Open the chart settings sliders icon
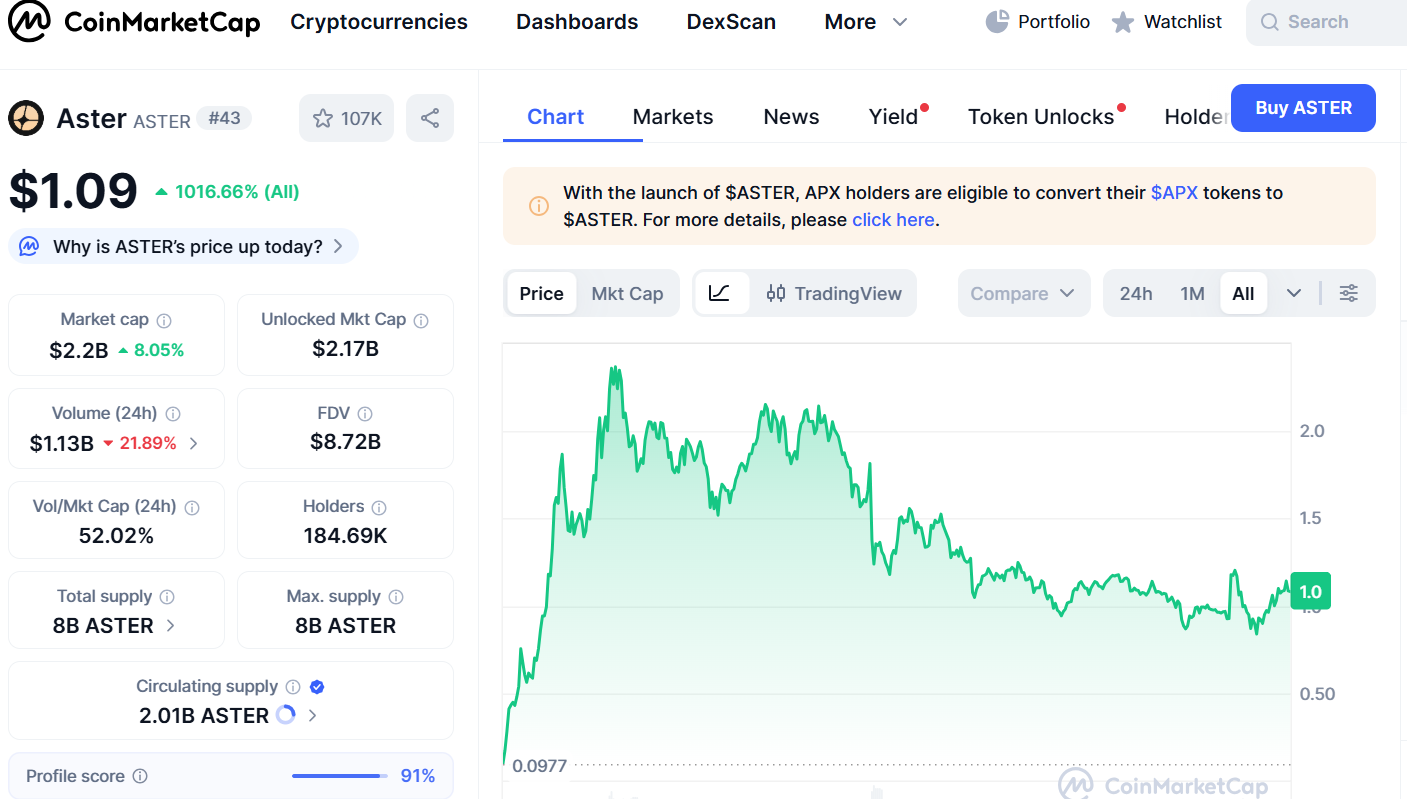This screenshot has width=1407, height=799. pos(1348,293)
